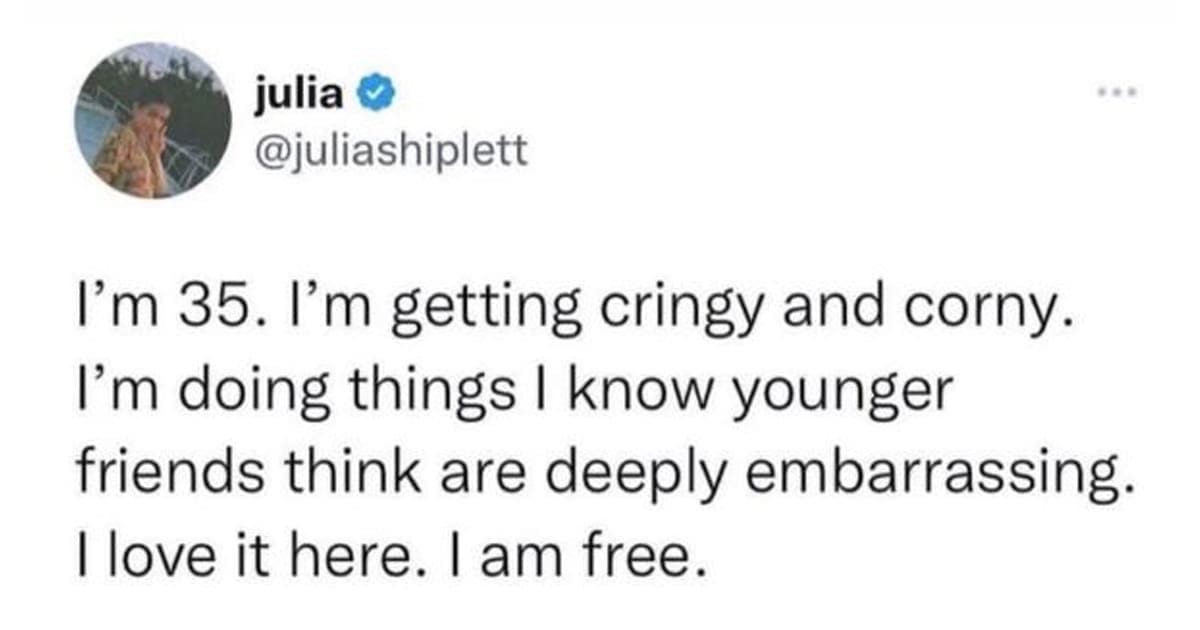Click the blue verified checkmark badge
The height and width of the screenshot is (630, 1200).
[375, 96]
